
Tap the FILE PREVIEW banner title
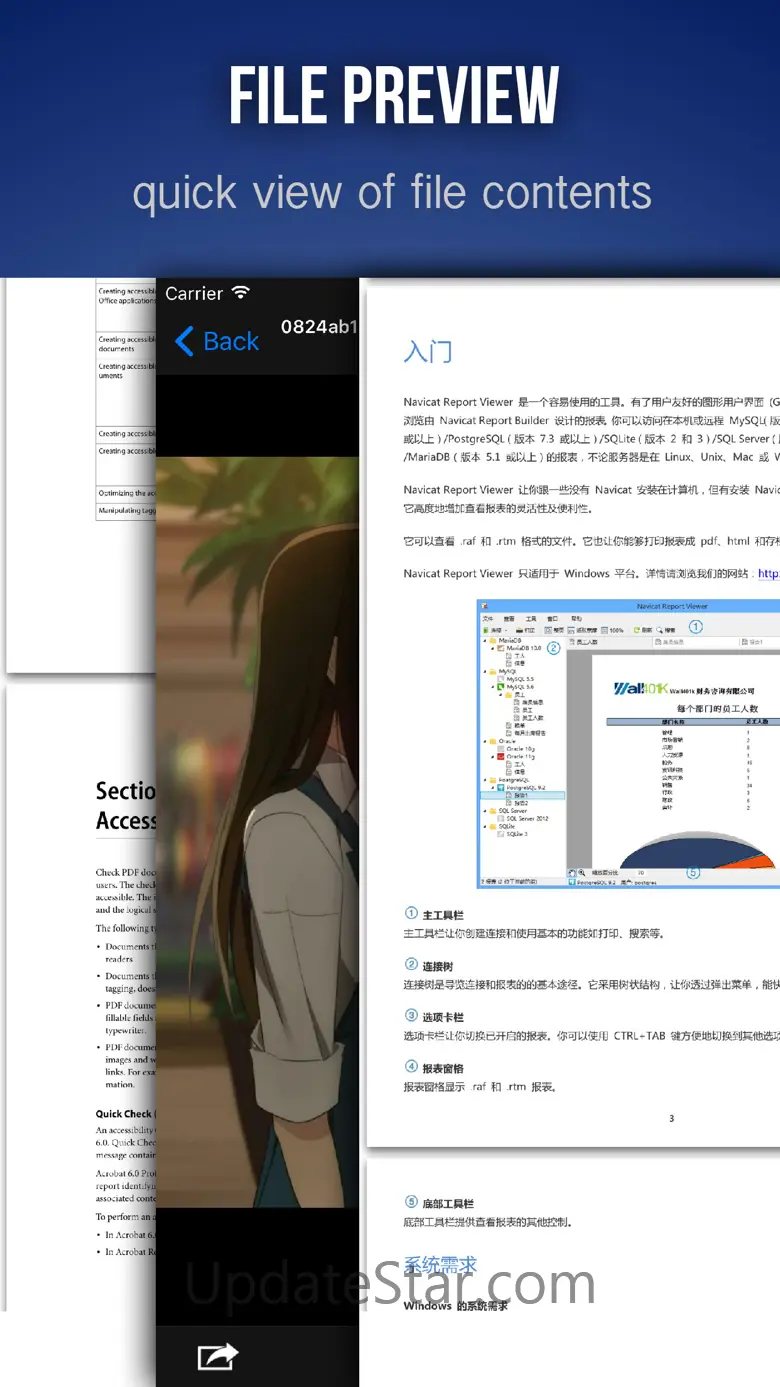(394, 96)
